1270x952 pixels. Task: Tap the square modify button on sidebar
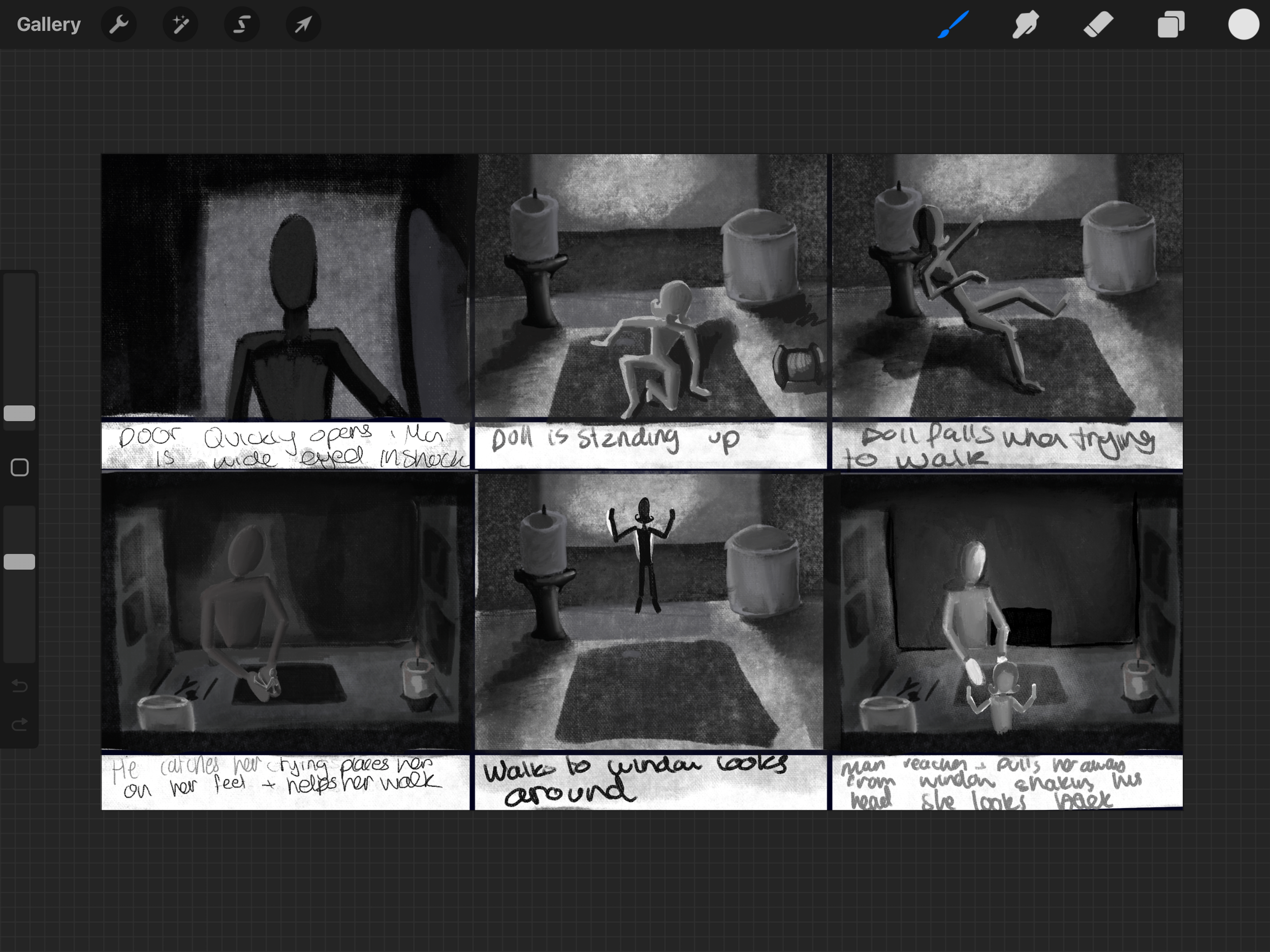point(19,468)
